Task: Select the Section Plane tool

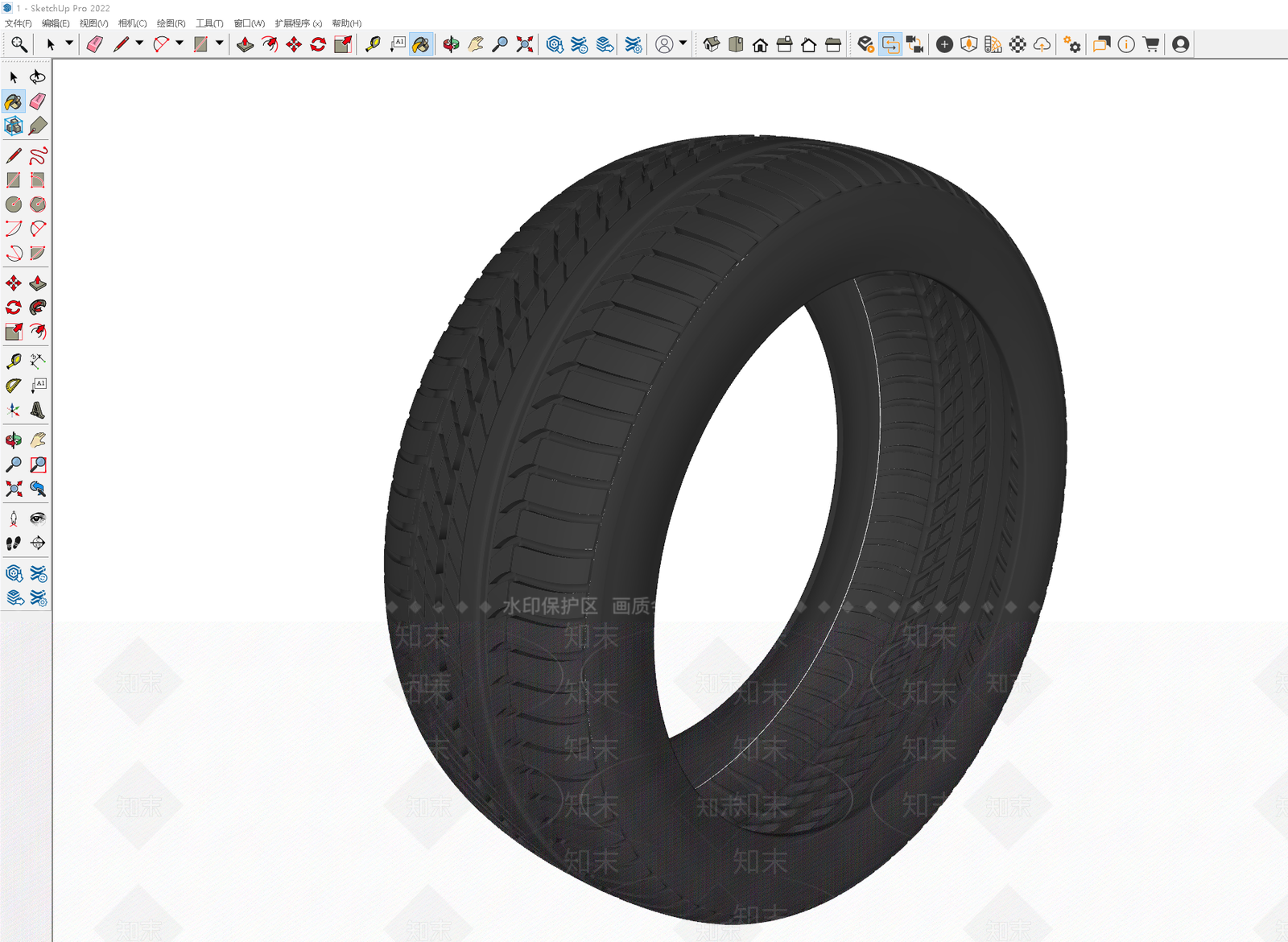Action: point(38,543)
